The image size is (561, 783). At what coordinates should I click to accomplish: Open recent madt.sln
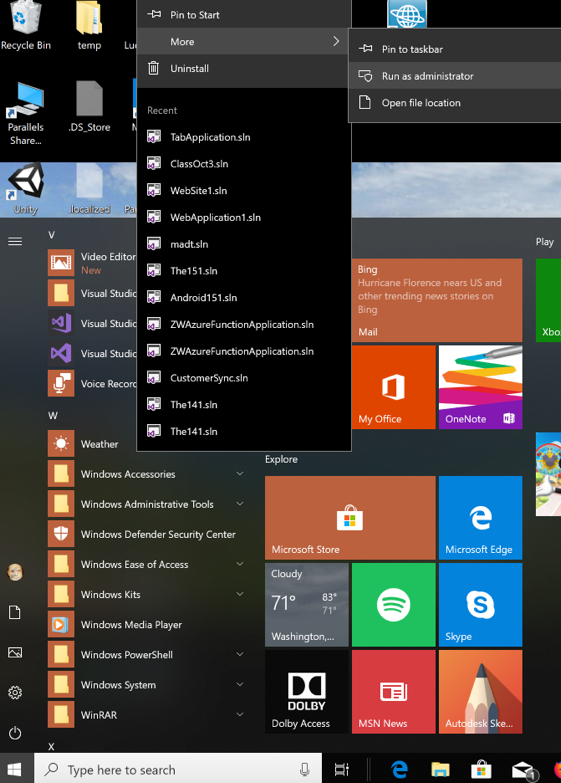(x=244, y=244)
